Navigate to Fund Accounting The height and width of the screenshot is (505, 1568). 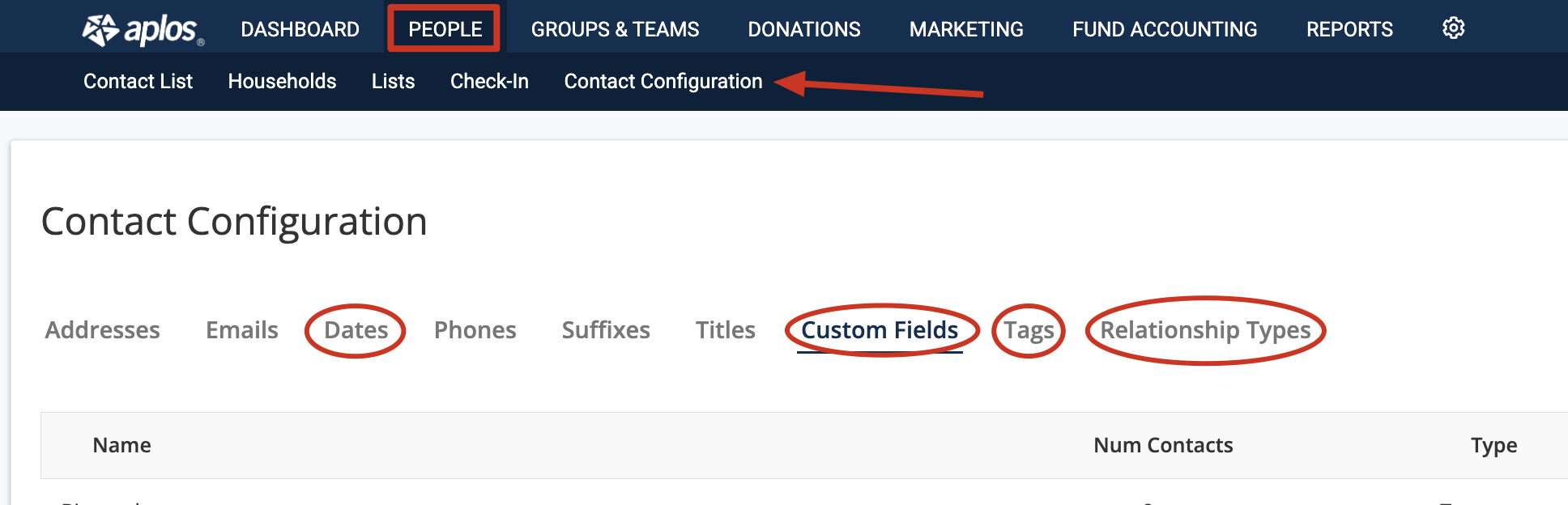[x=1165, y=29]
